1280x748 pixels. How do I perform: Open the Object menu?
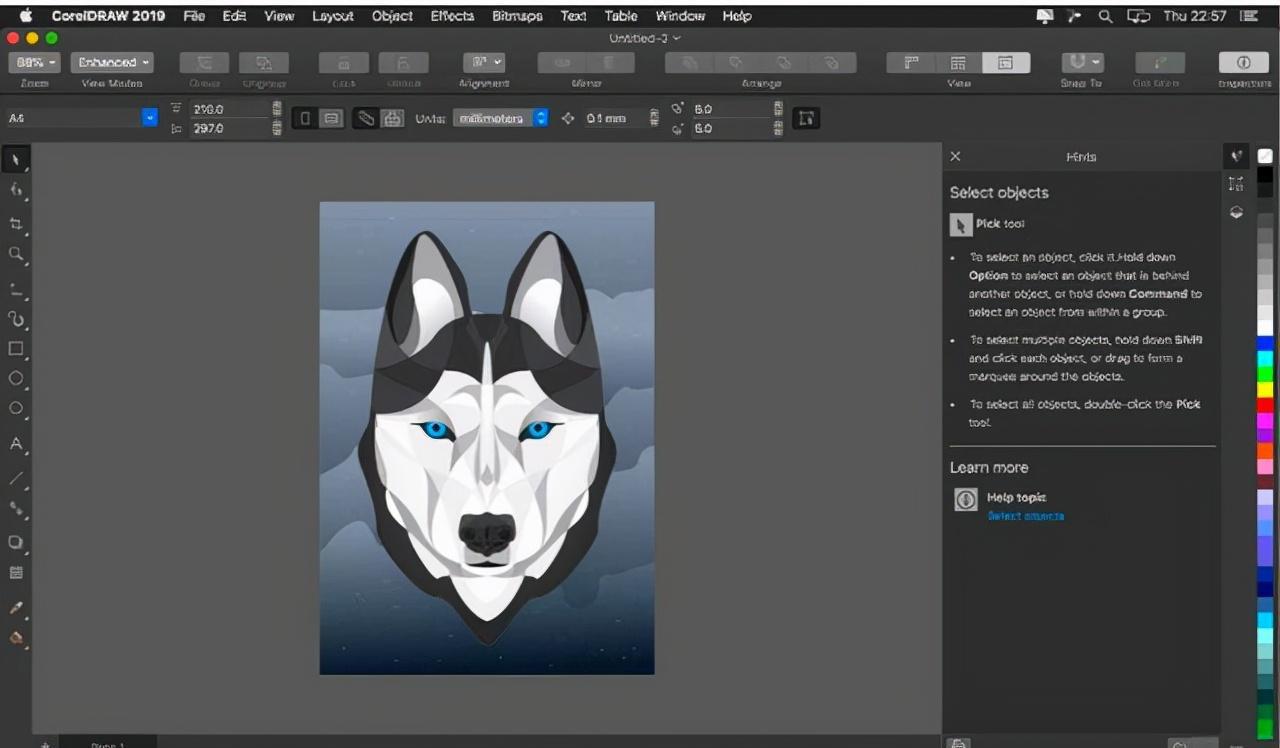click(x=392, y=16)
